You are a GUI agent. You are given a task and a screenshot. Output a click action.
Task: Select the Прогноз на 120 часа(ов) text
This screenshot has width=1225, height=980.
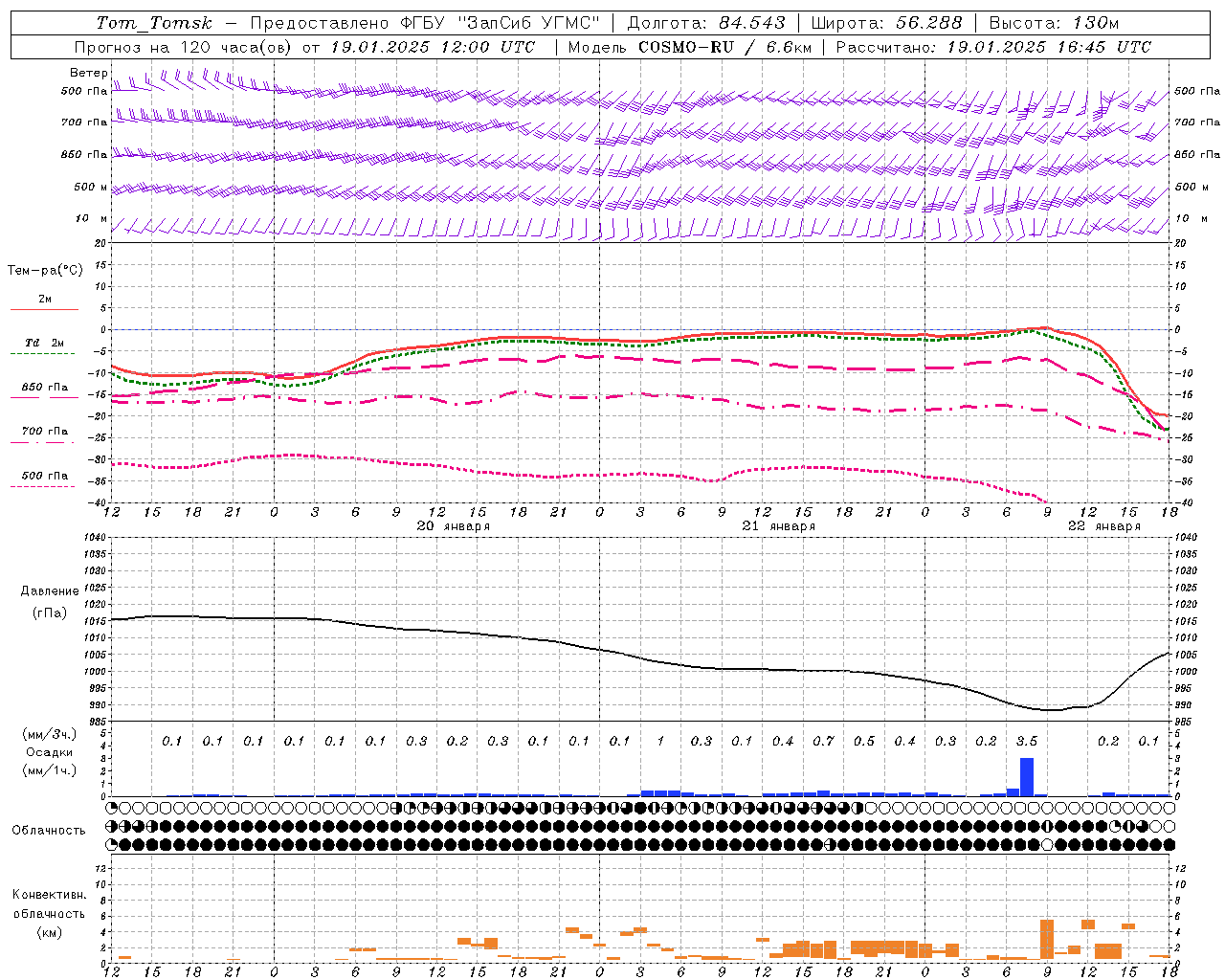[183, 47]
